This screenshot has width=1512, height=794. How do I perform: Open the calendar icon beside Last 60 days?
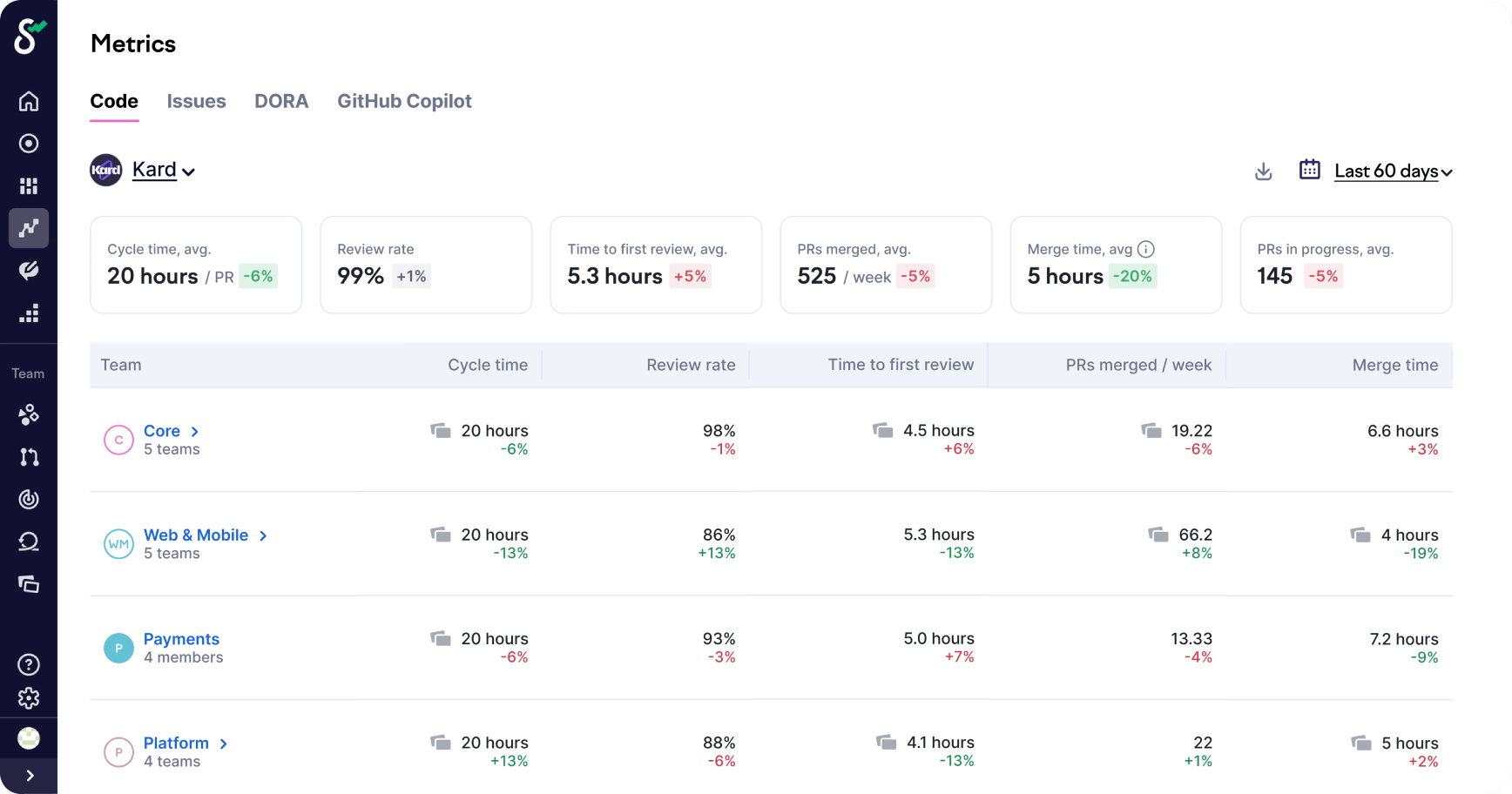[x=1309, y=170]
